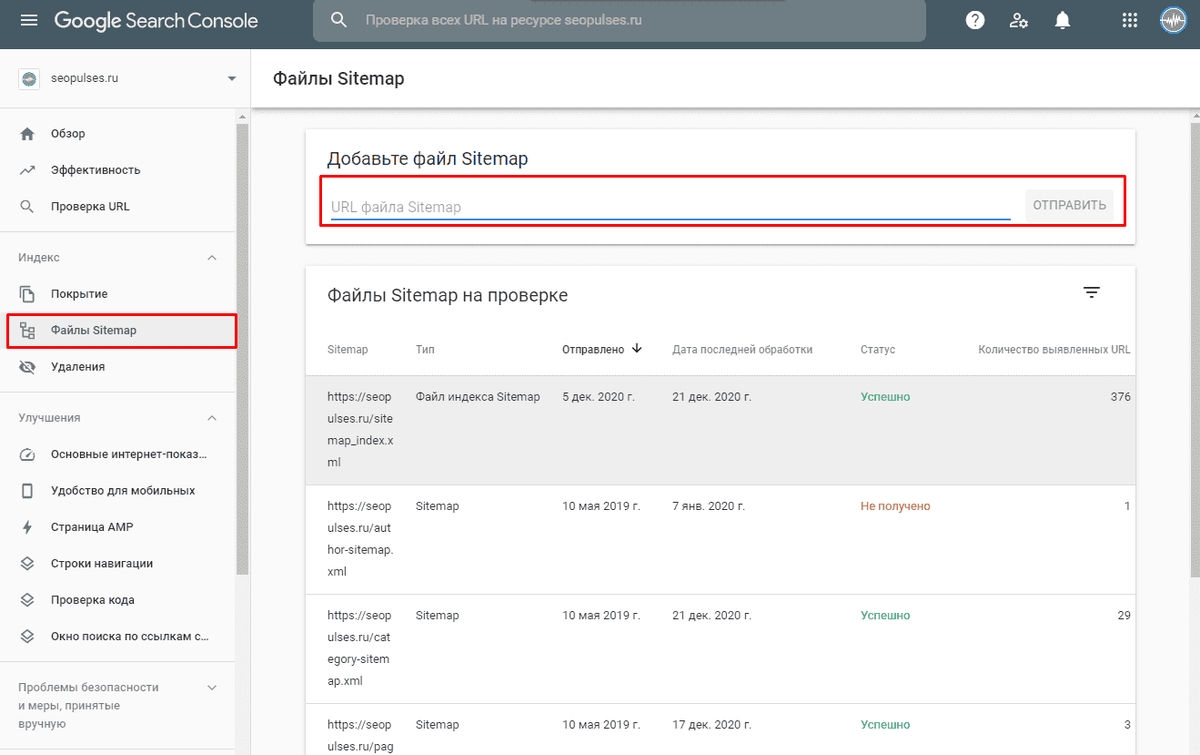1200x755 pixels.
Task: Open the sitemap_index.xml table row
Action: click(720, 430)
